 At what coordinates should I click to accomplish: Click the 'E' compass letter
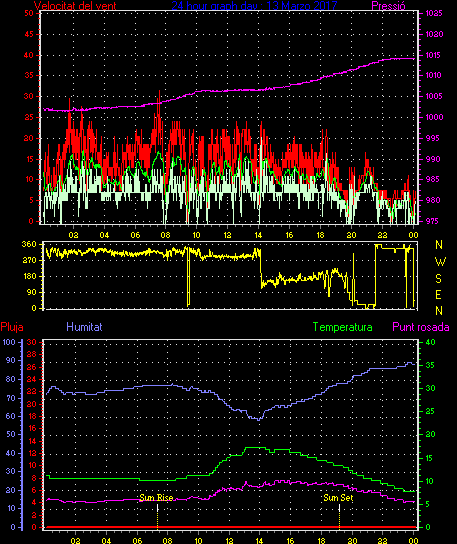tap(438, 295)
